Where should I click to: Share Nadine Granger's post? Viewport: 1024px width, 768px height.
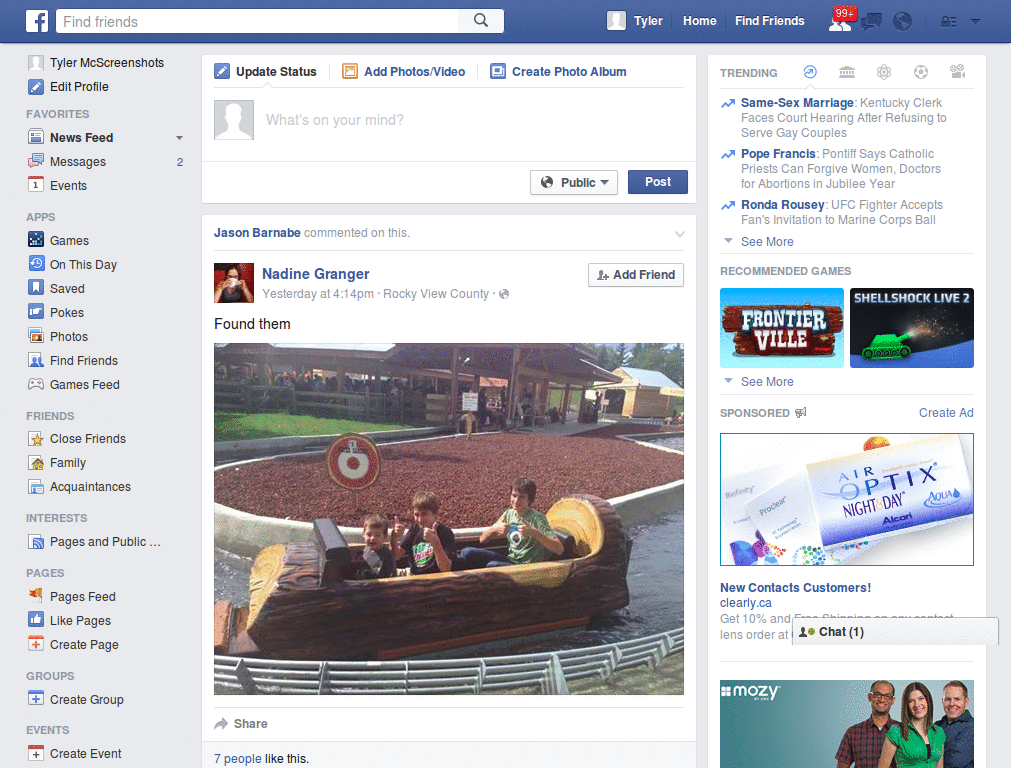[241, 724]
